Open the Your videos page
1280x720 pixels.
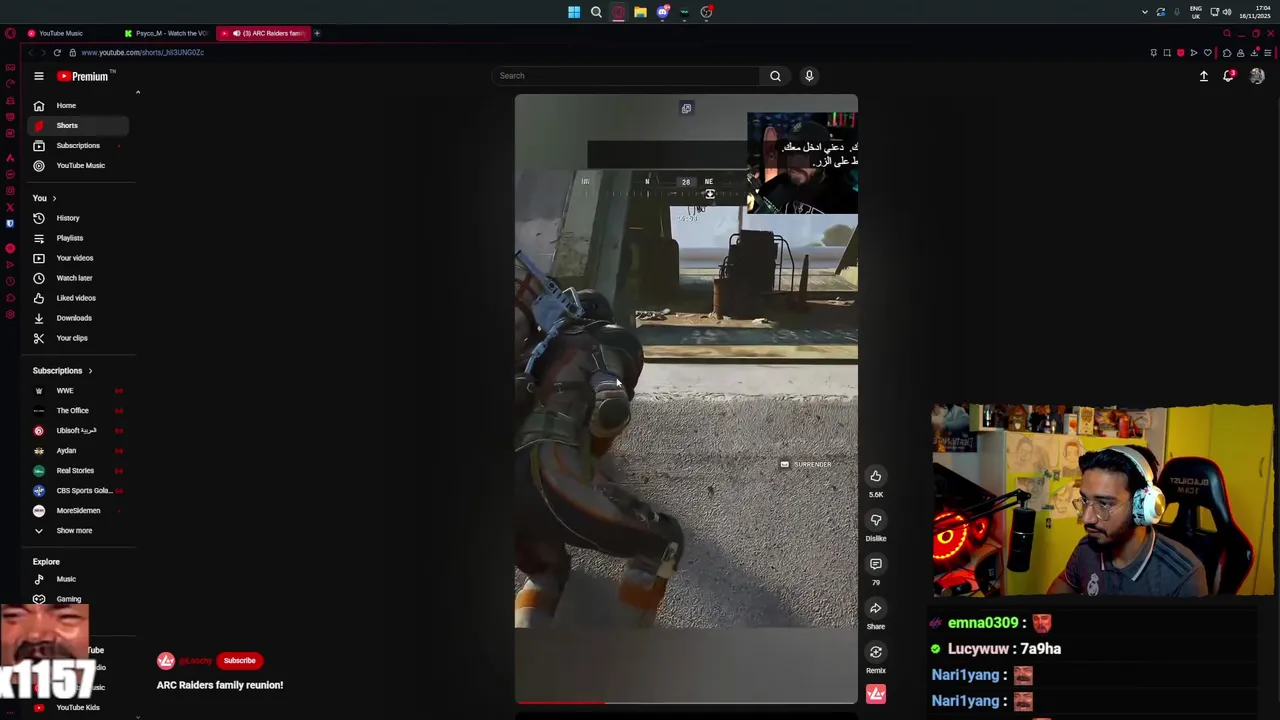[78, 258]
